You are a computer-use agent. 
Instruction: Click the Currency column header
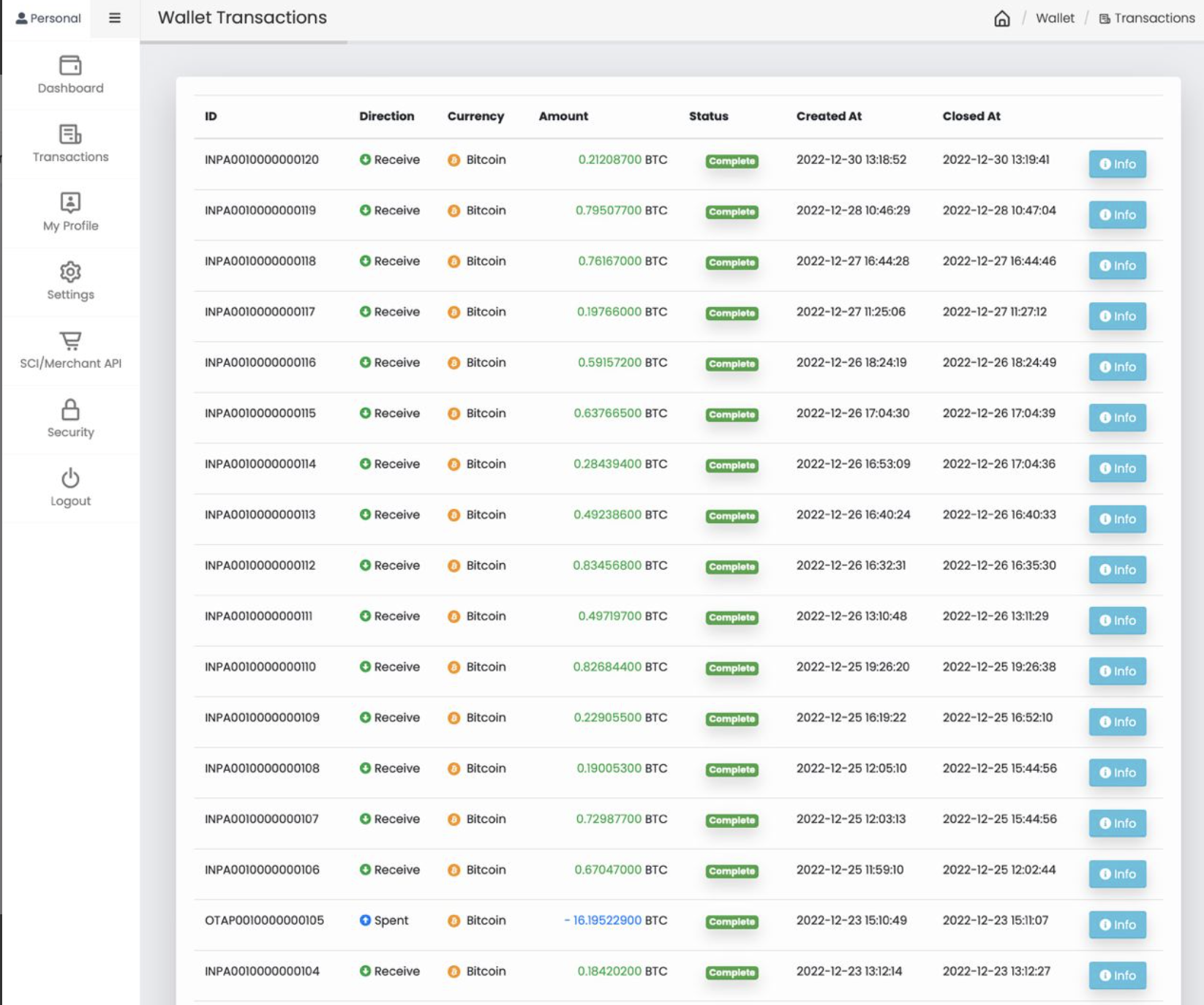click(x=475, y=116)
